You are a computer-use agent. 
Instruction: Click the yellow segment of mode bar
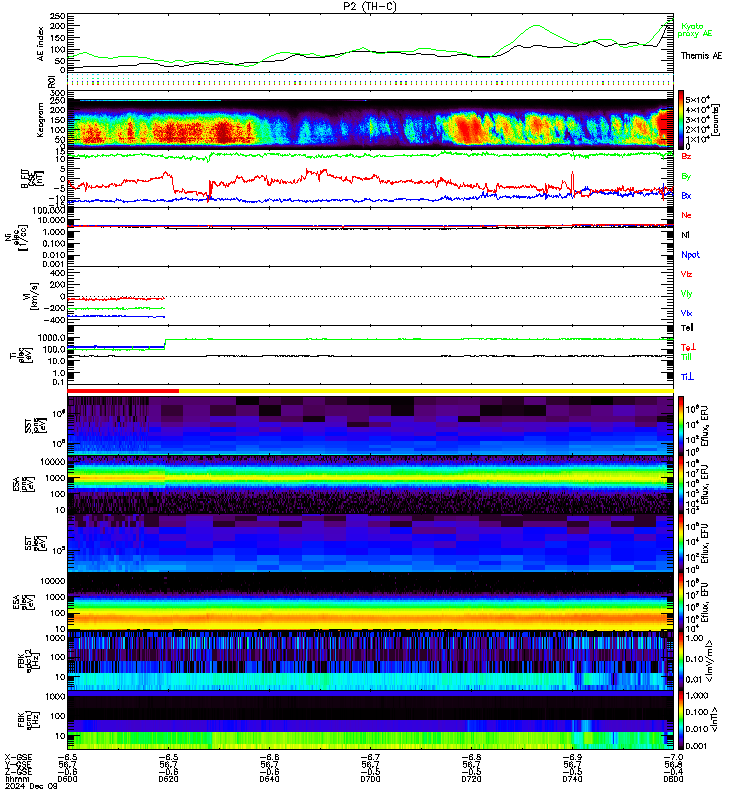pyautogui.click(x=426, y=391)
